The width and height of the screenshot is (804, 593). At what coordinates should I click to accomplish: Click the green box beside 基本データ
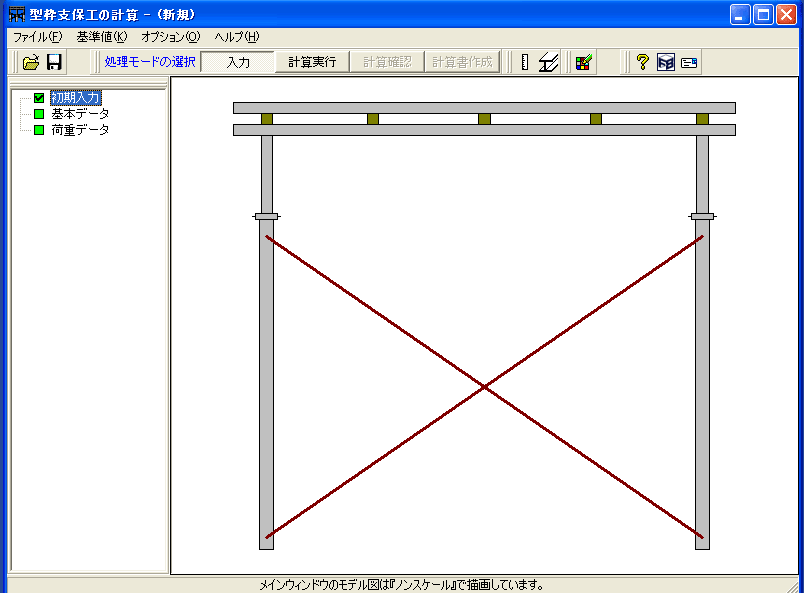click(x=39, y=114)
